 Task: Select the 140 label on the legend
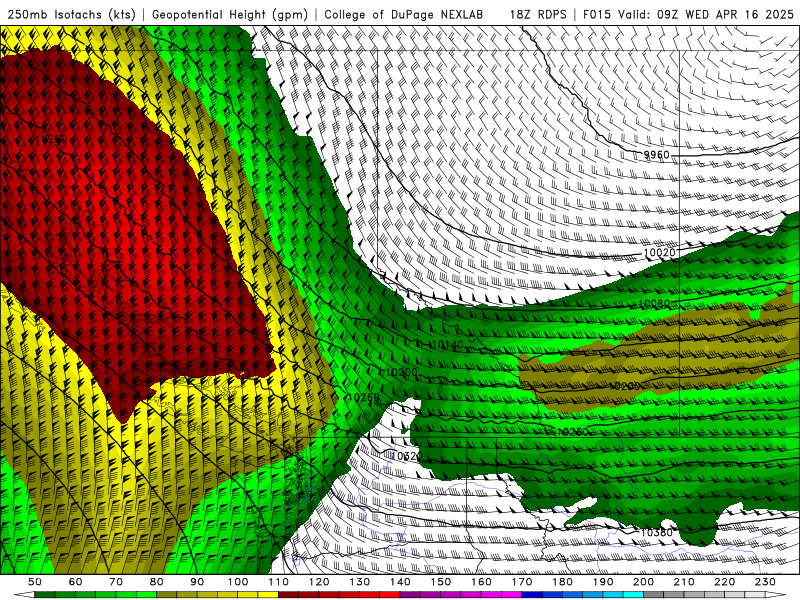click(x=400, y=582)
